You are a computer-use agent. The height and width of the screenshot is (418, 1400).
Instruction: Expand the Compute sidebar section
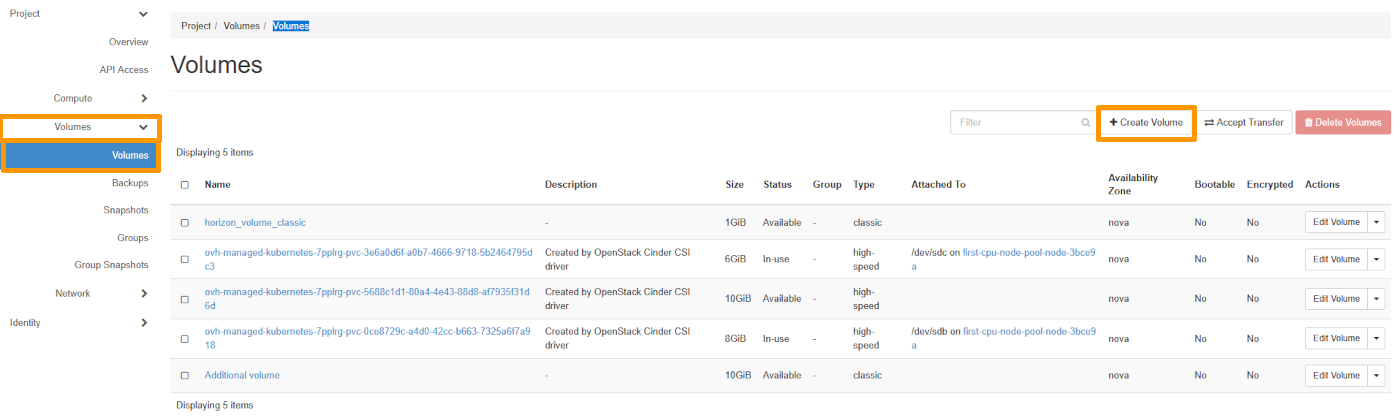tap(144, 98)
